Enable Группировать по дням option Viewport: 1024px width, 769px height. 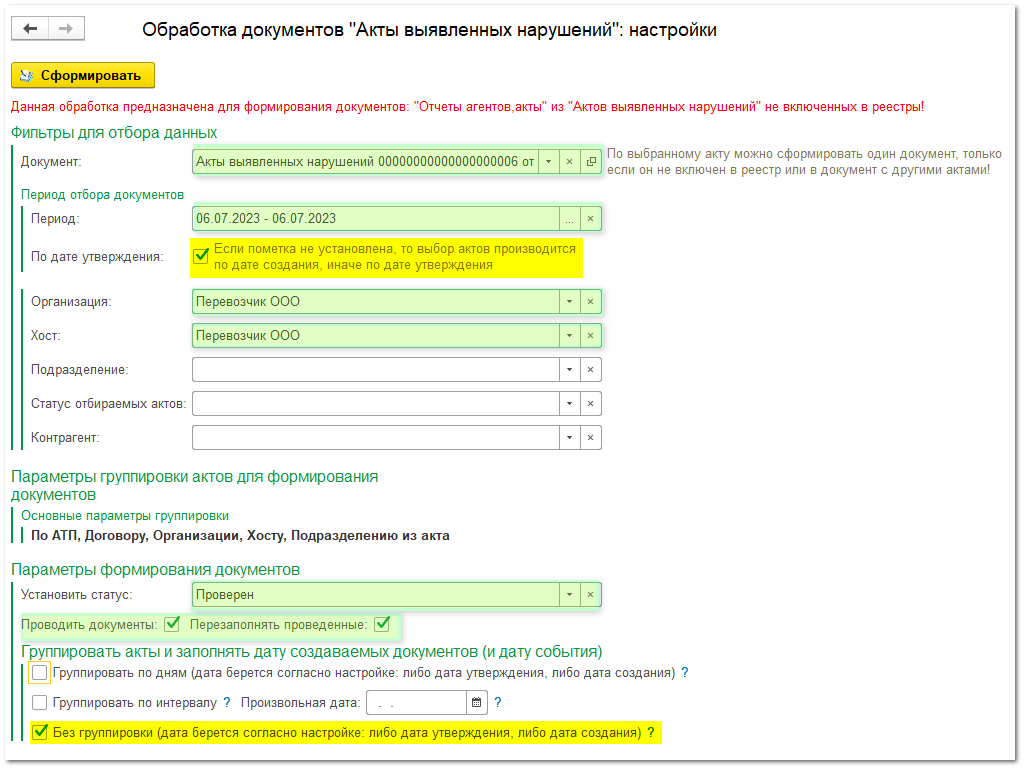click(x=39, y=673)
